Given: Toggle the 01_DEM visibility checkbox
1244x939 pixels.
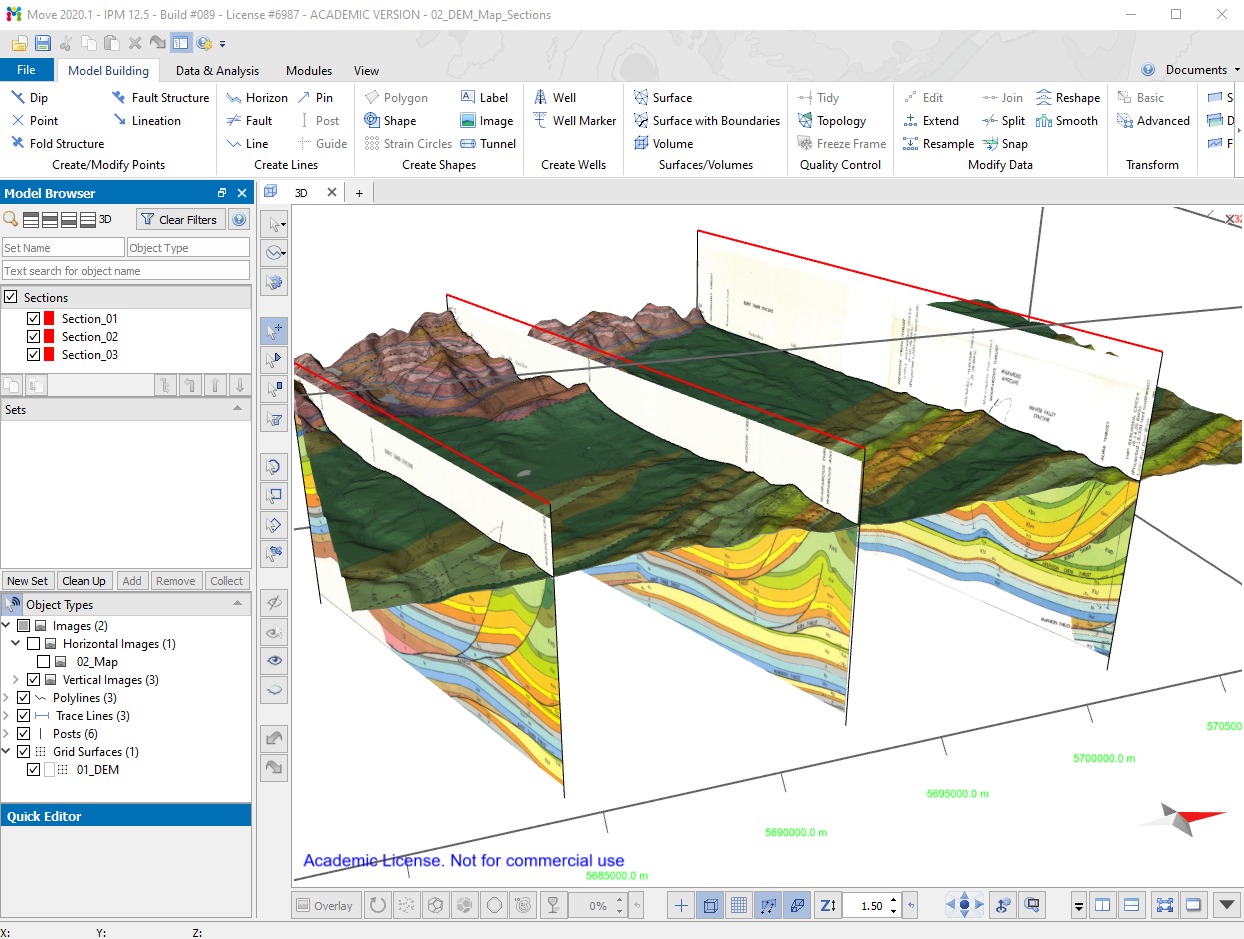Looking at the screenshot, I should coord(34,770).
